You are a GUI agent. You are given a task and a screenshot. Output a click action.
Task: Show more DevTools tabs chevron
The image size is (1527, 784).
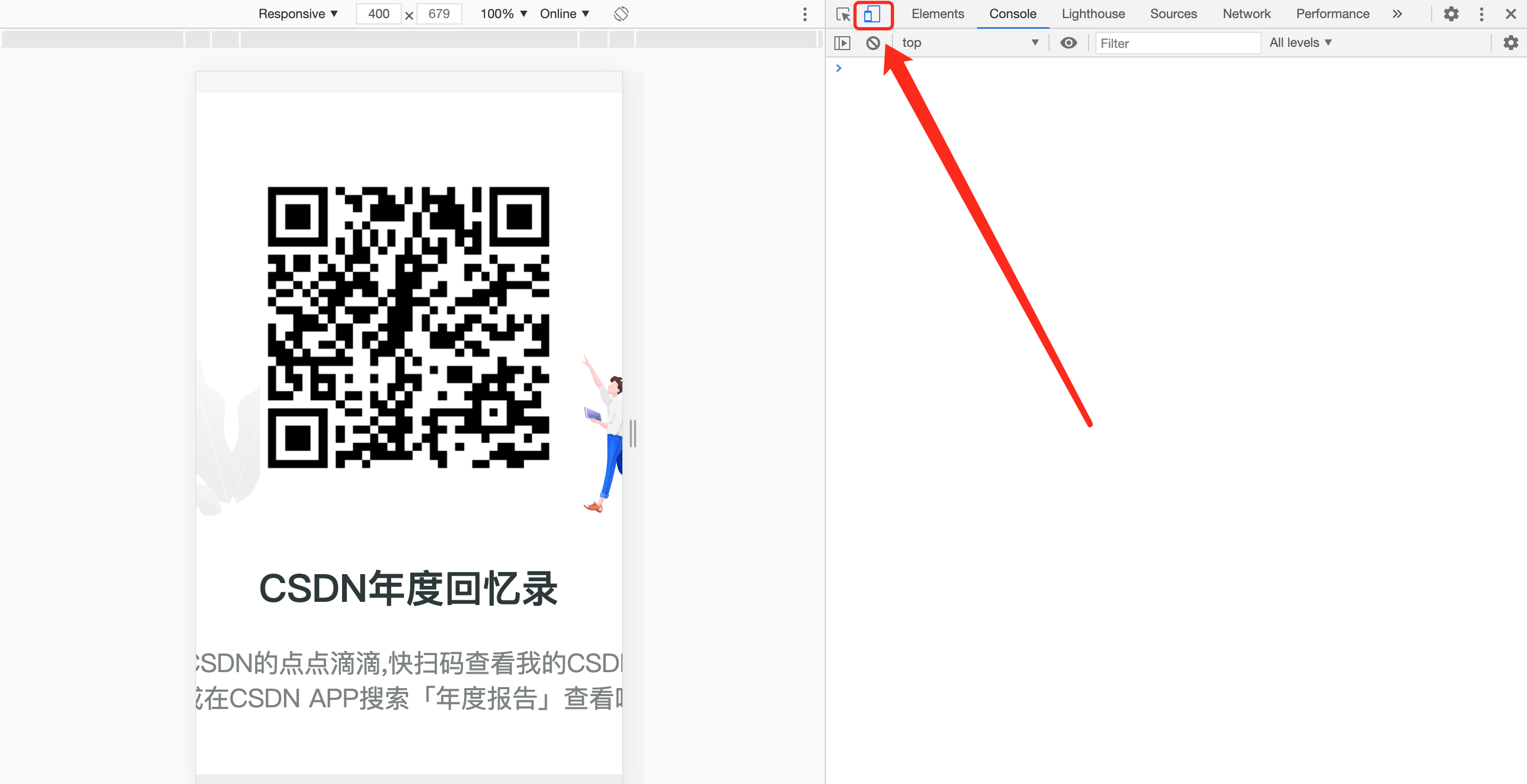[x=1397, y=14]
